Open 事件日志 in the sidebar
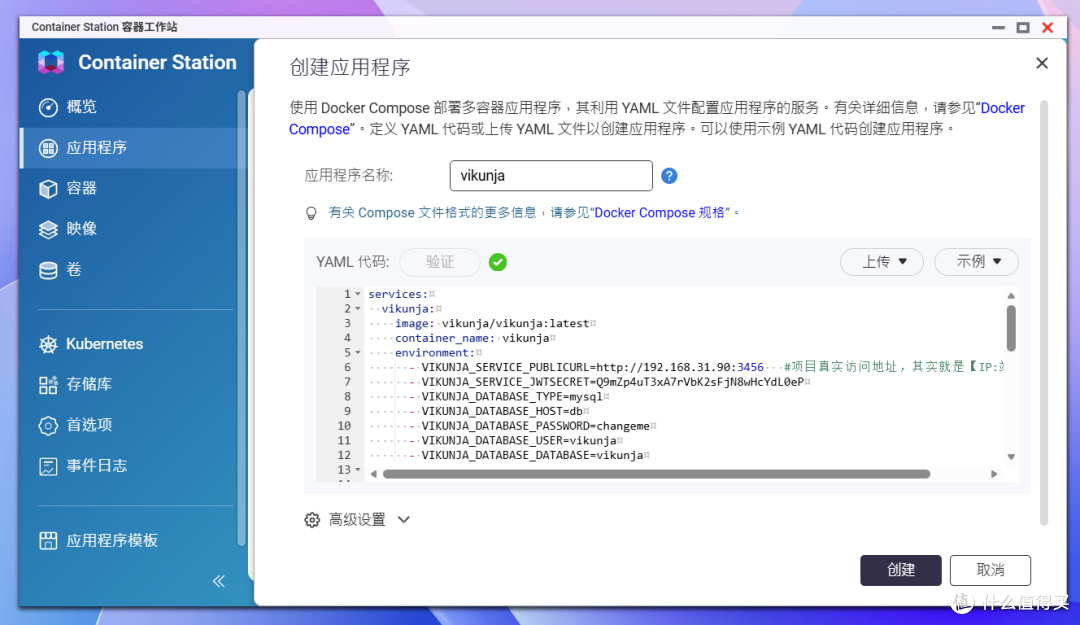The width and height of the screenshot is (1080, 625). point(96,466)
